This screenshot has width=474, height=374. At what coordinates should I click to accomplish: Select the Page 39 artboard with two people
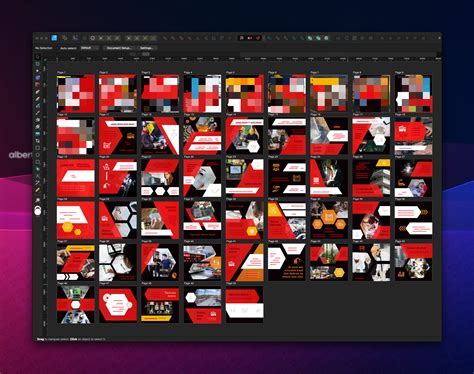point(160,263)
